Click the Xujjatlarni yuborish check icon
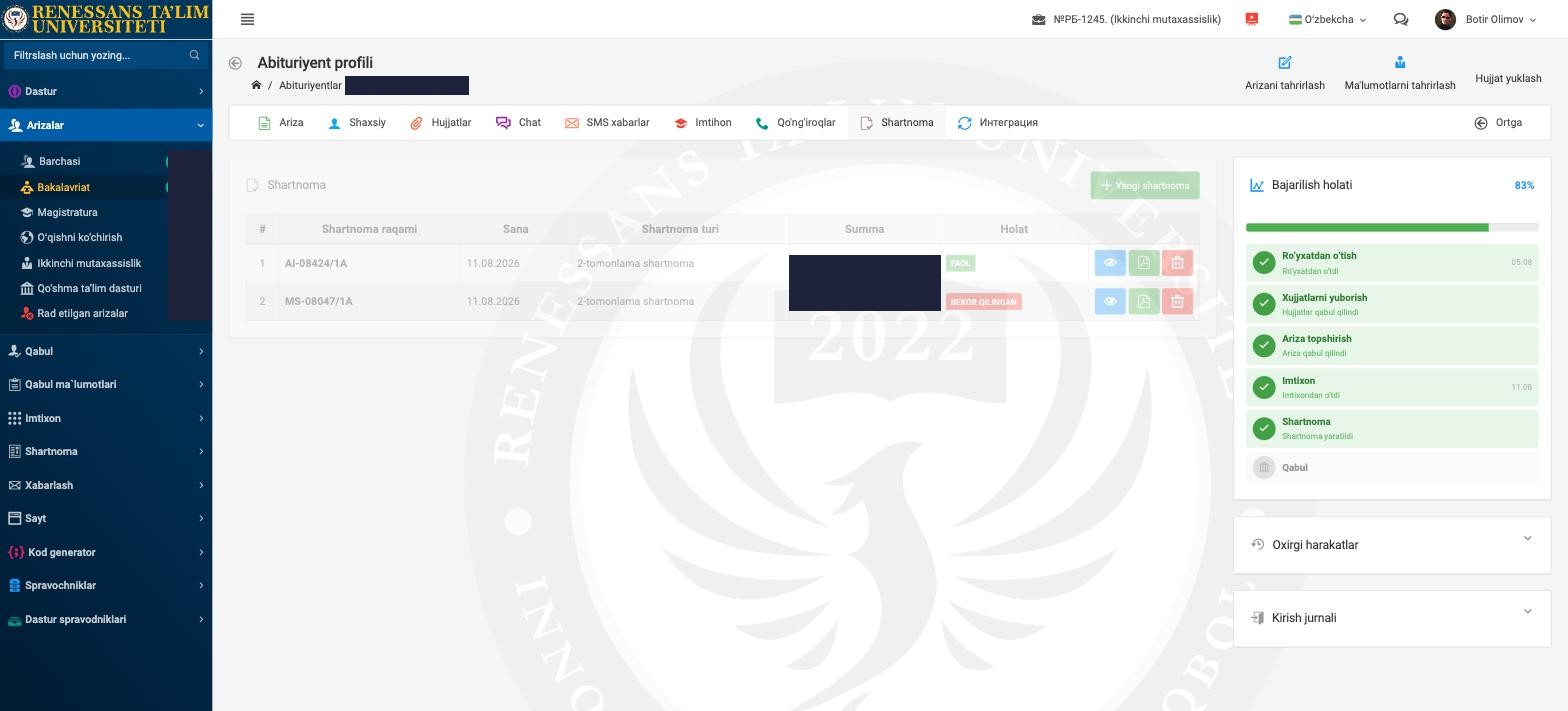Screen dimensions: 1568x711 coord(1264,304)
